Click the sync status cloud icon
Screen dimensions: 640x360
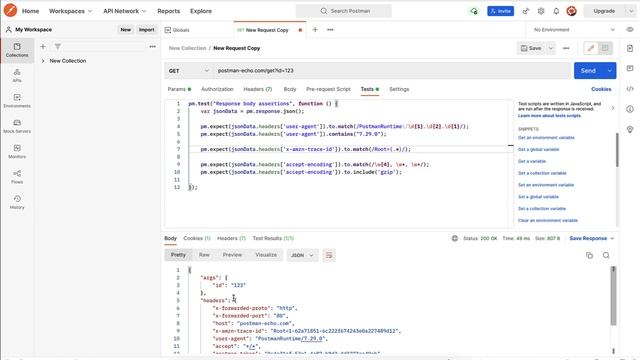[474, 11]
